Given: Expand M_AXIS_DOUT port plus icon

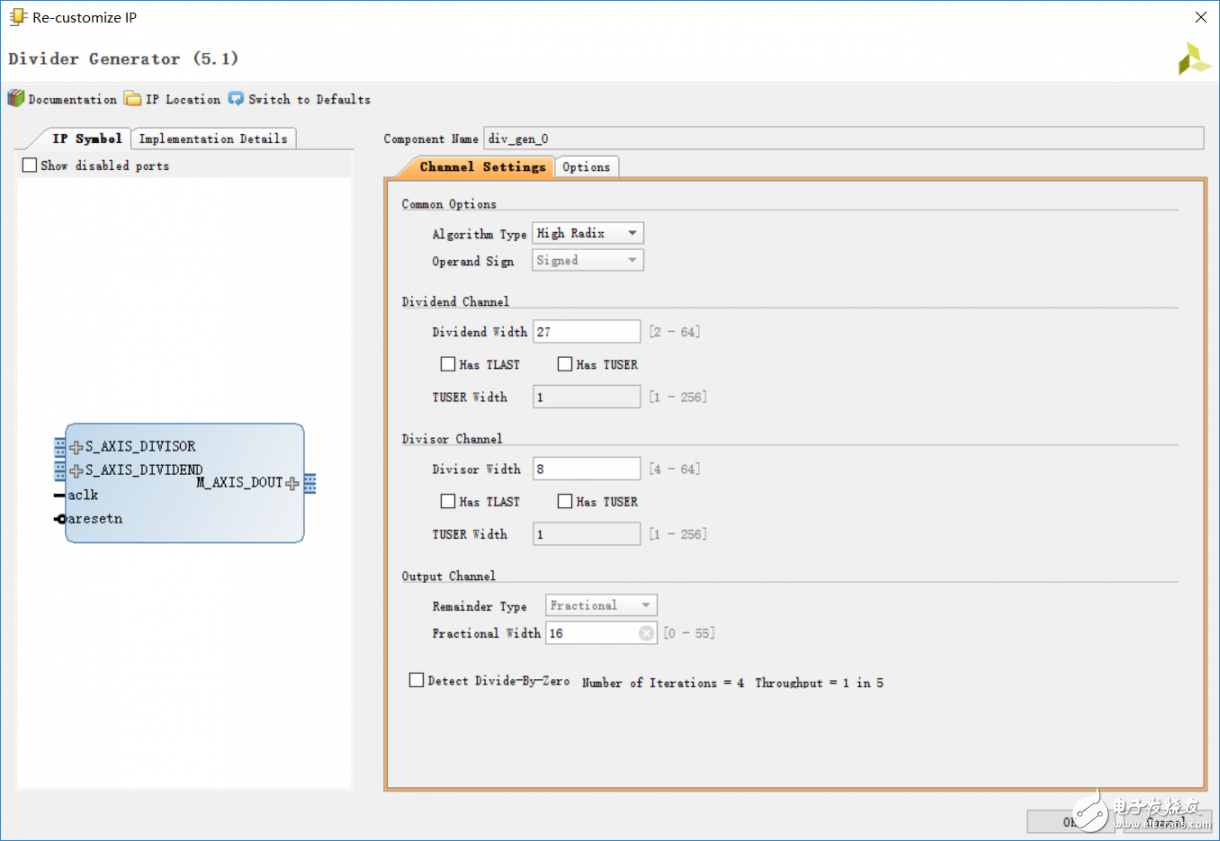Looking at the screenshot, I should click(292, 484).
